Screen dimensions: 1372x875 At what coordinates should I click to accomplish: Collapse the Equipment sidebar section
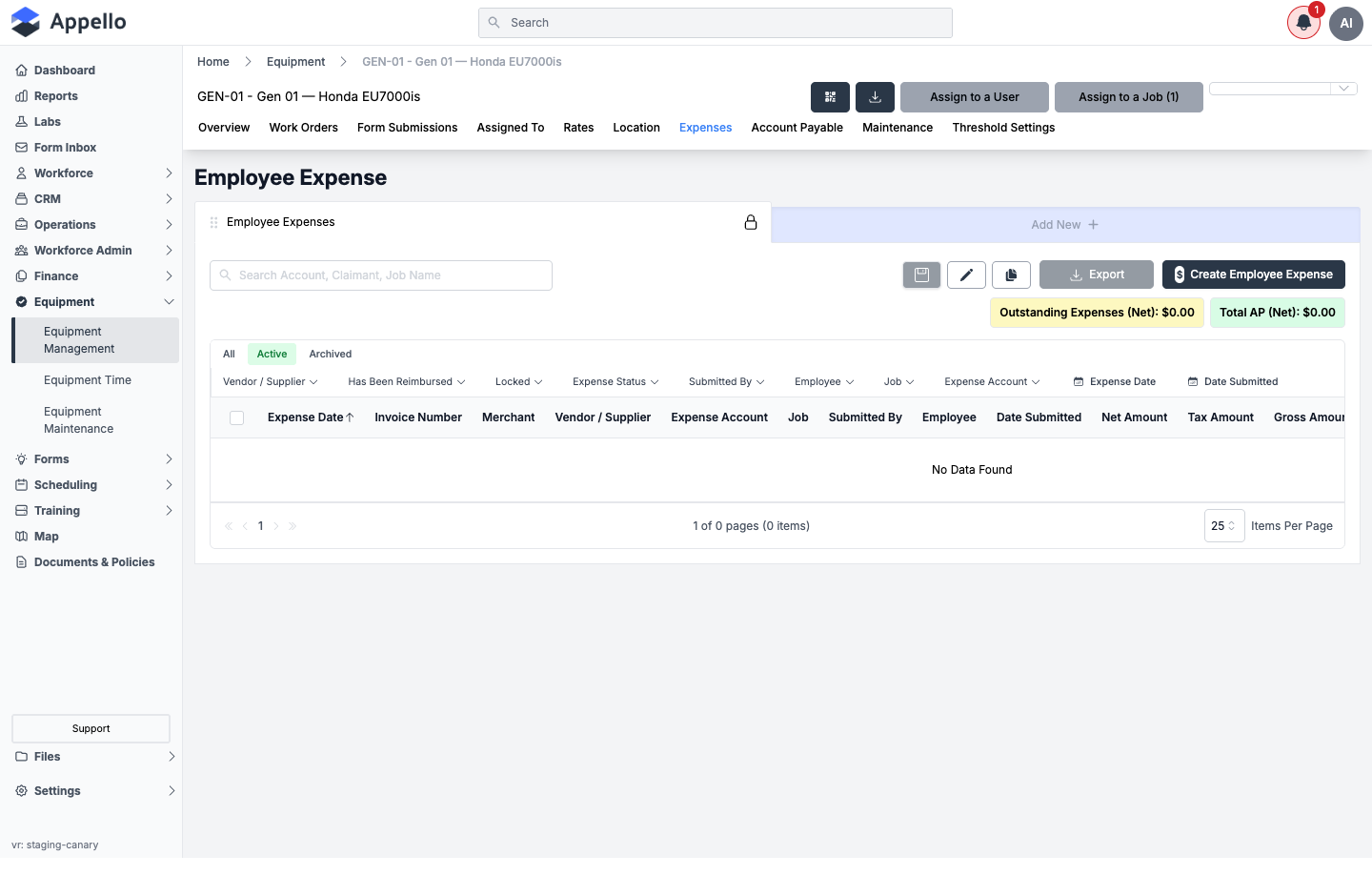coord(169,302)
